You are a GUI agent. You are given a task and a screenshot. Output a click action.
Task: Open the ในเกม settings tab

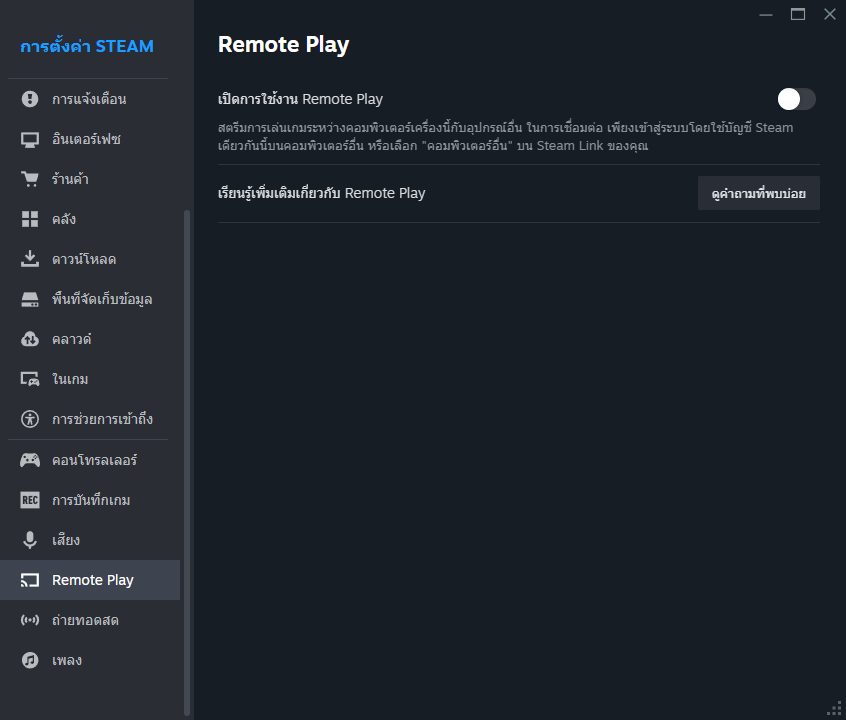tap(70, 379)
